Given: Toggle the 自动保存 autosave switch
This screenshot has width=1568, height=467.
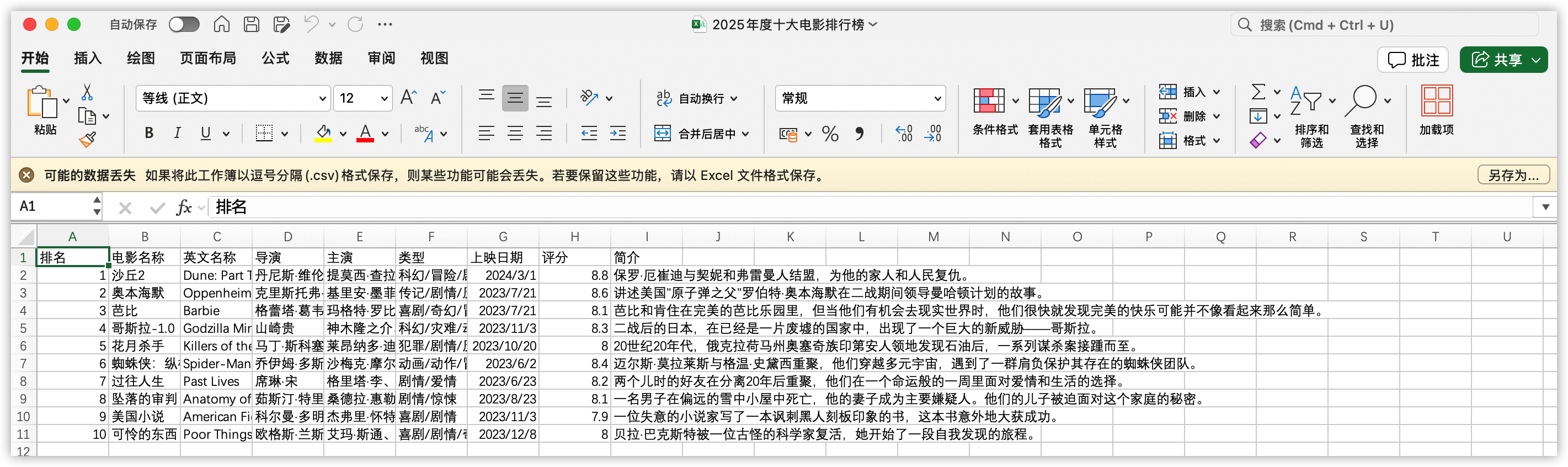Looking at the screenshot, I should point(184,24).
